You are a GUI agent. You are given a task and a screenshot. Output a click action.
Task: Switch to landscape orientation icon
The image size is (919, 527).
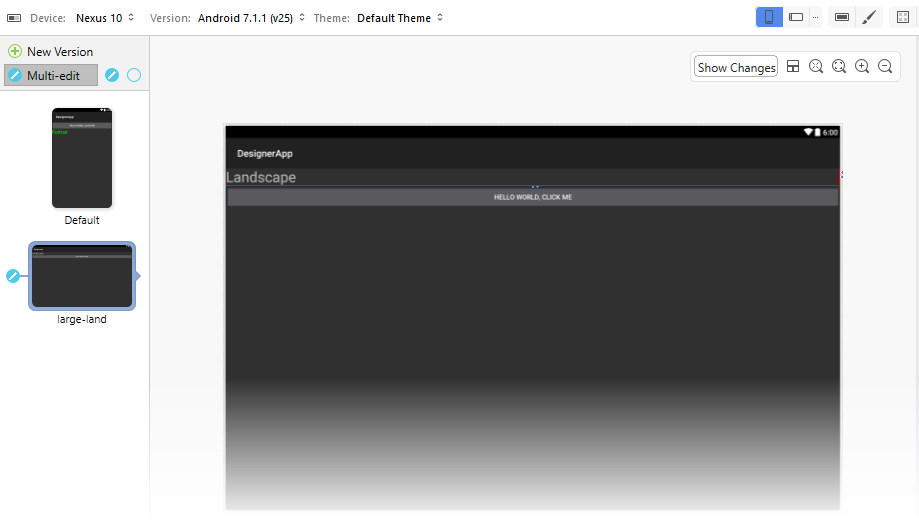796,17
